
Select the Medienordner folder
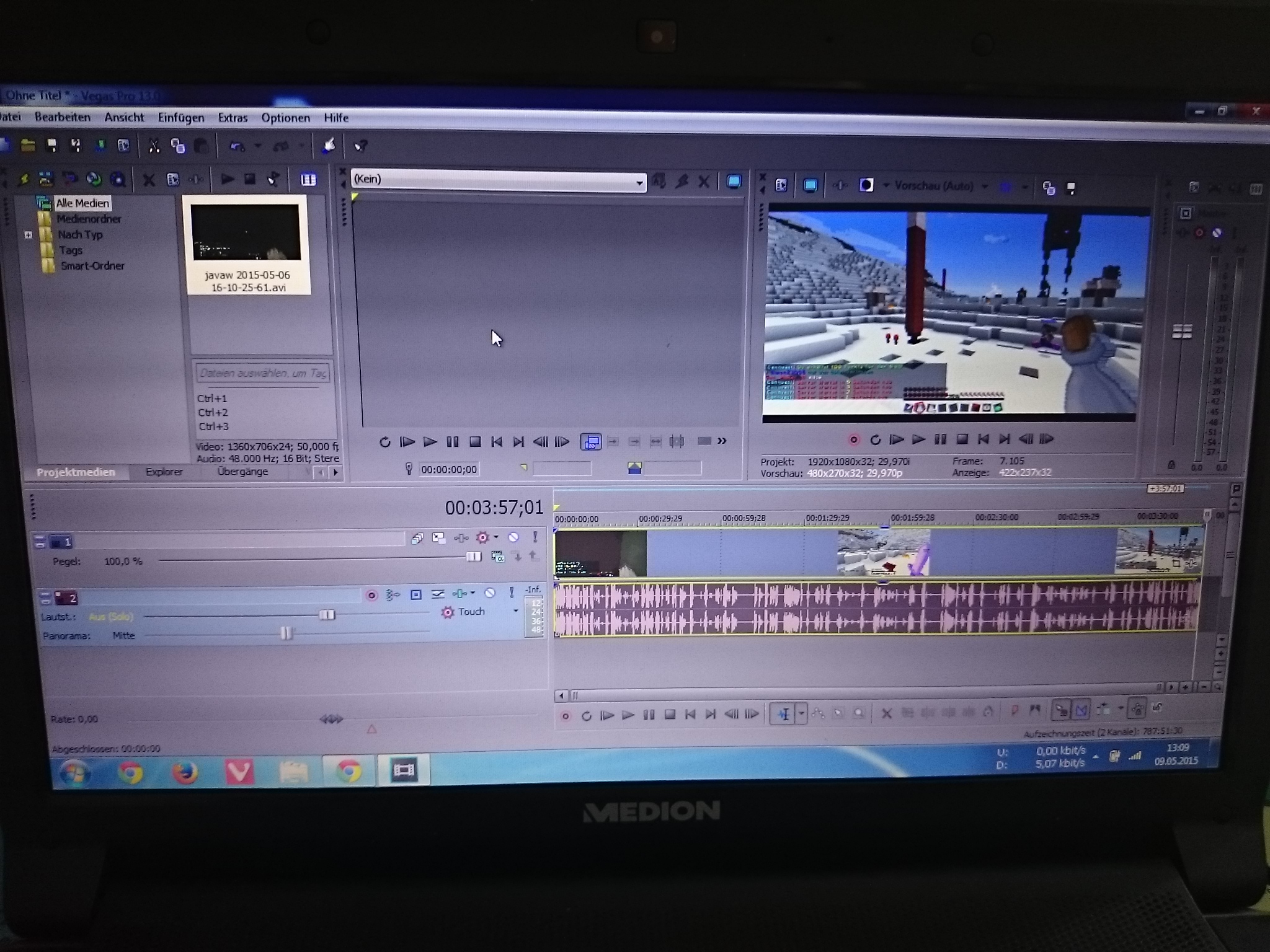point(89,219)
